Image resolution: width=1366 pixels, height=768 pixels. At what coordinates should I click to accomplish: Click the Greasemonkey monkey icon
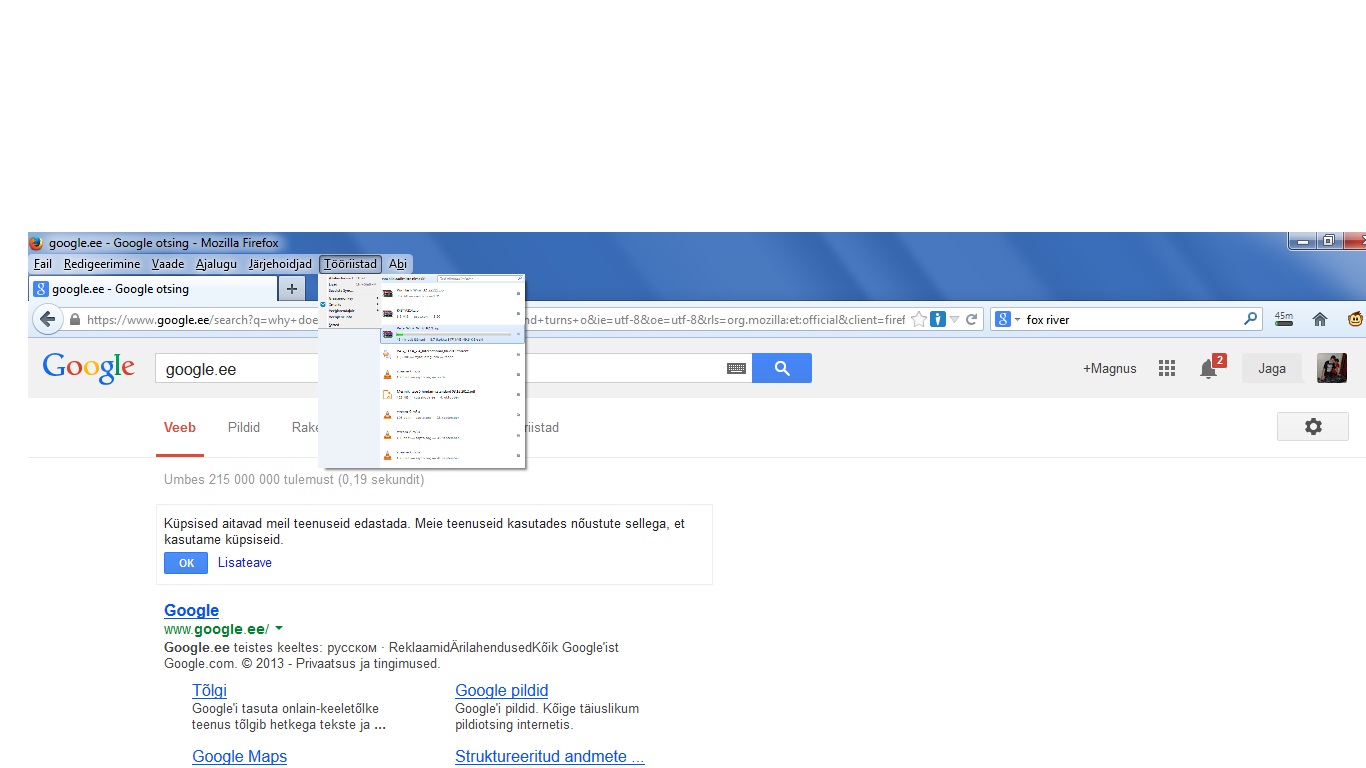(1355, 320)
